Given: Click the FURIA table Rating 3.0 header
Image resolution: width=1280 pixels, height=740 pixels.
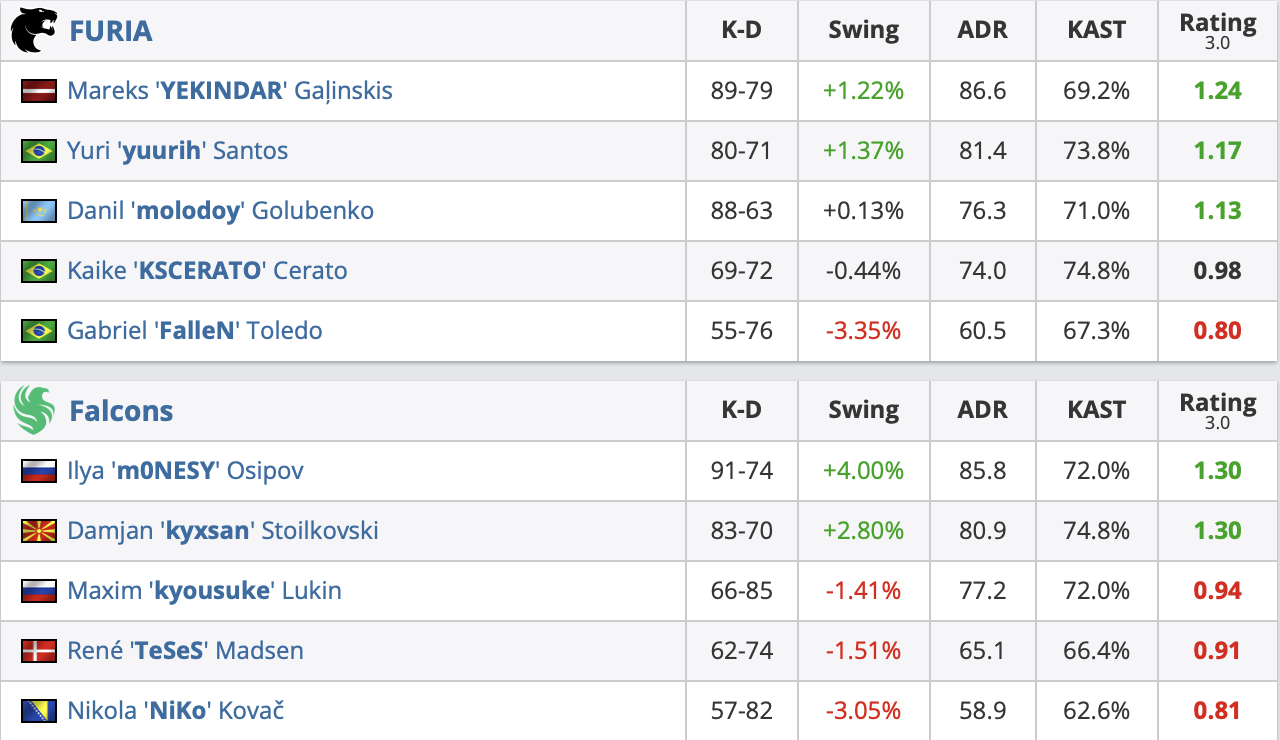Looking at the screenshot, I should (x=1217, y=31).
